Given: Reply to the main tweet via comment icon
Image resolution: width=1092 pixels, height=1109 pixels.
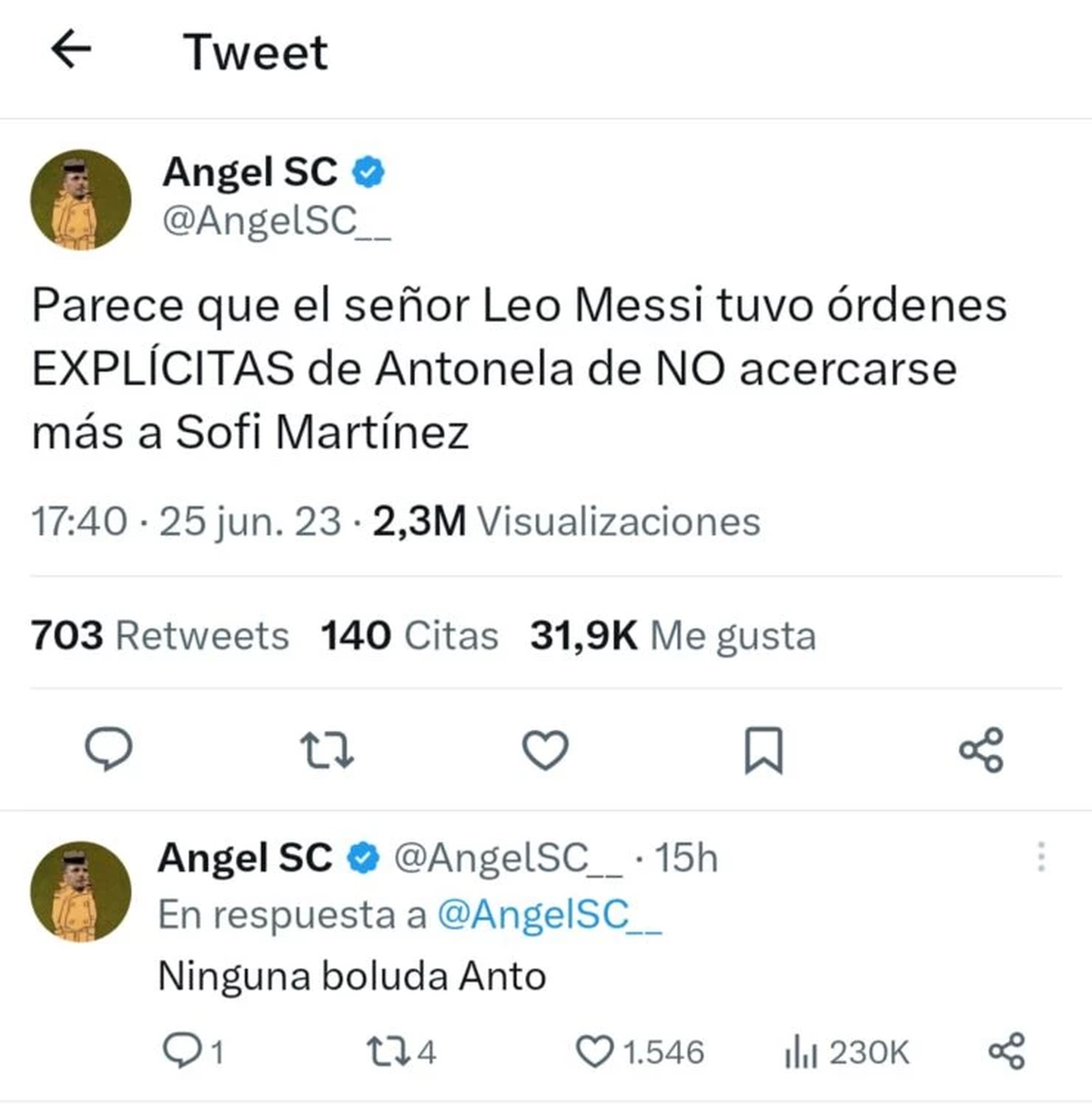Looking at the screenshot, I should coord(108,751).
